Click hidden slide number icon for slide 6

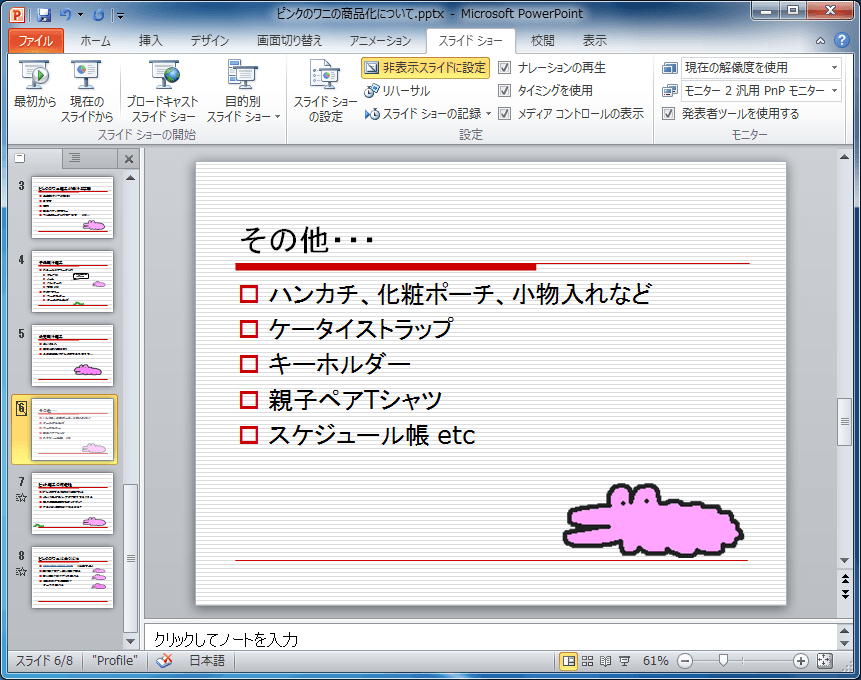21,408
